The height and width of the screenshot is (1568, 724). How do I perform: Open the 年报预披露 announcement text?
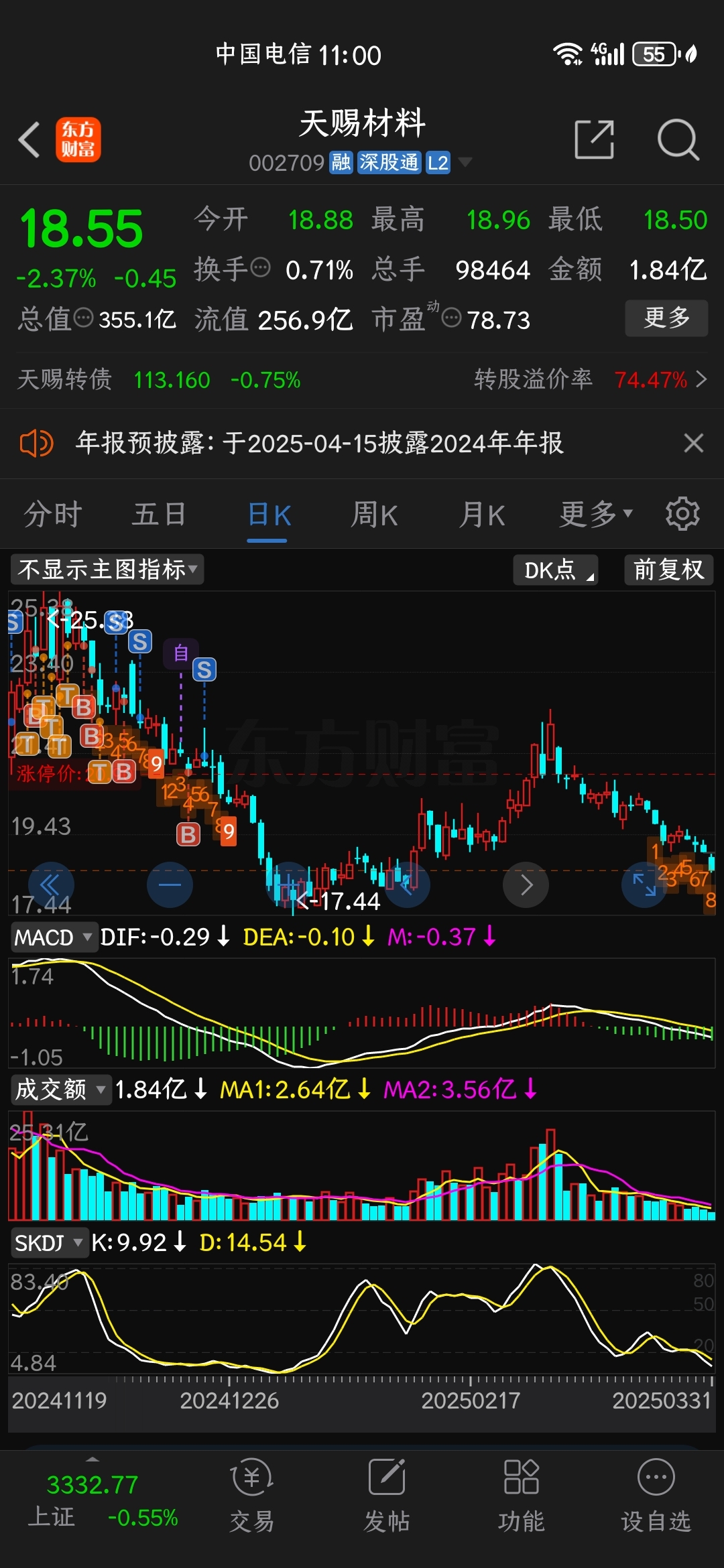(320, 443)
